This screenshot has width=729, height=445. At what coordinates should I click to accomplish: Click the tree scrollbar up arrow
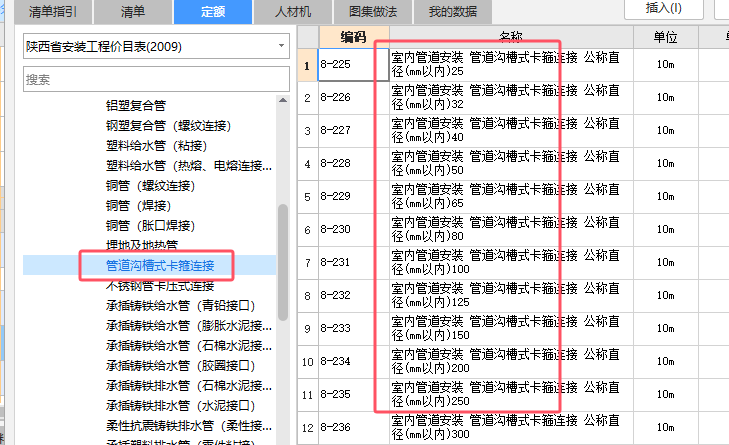283,100
